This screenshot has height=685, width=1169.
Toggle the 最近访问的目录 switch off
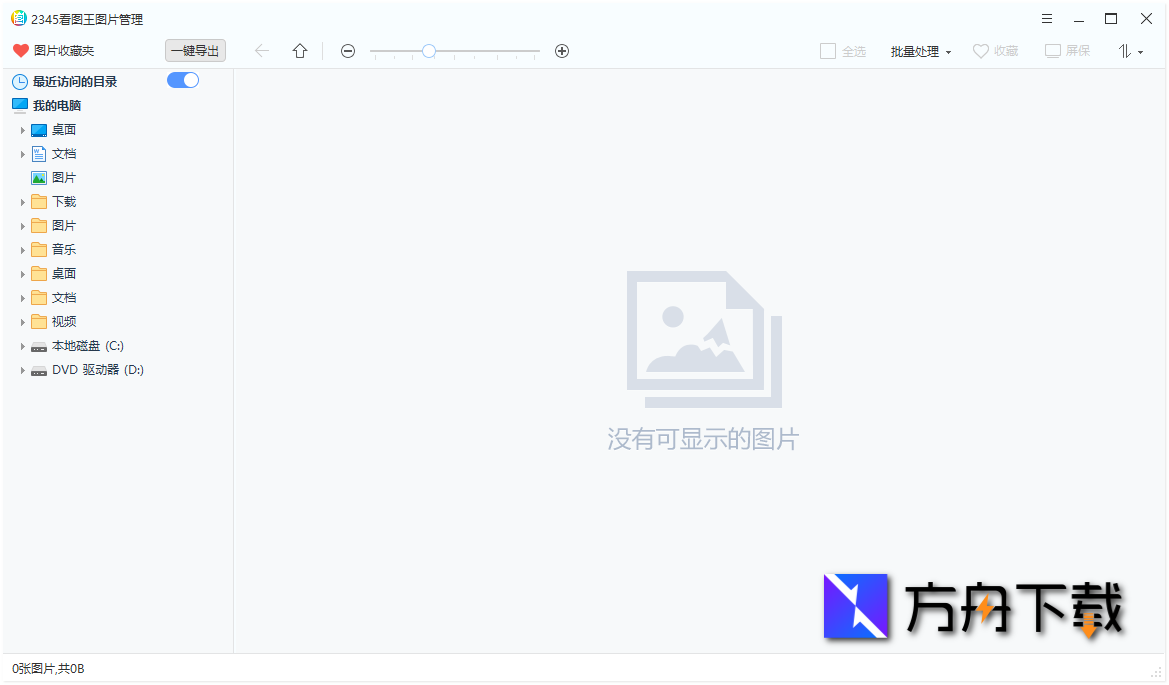point(183,80)
